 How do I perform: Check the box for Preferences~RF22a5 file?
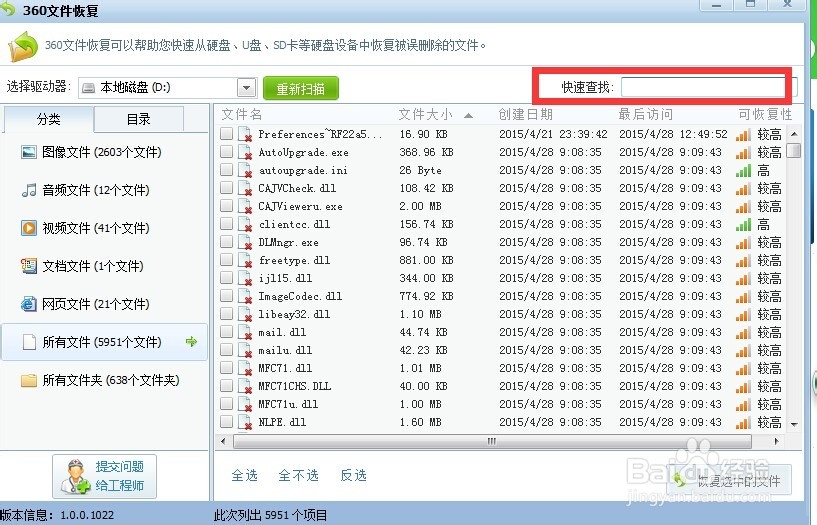(226, 134)
